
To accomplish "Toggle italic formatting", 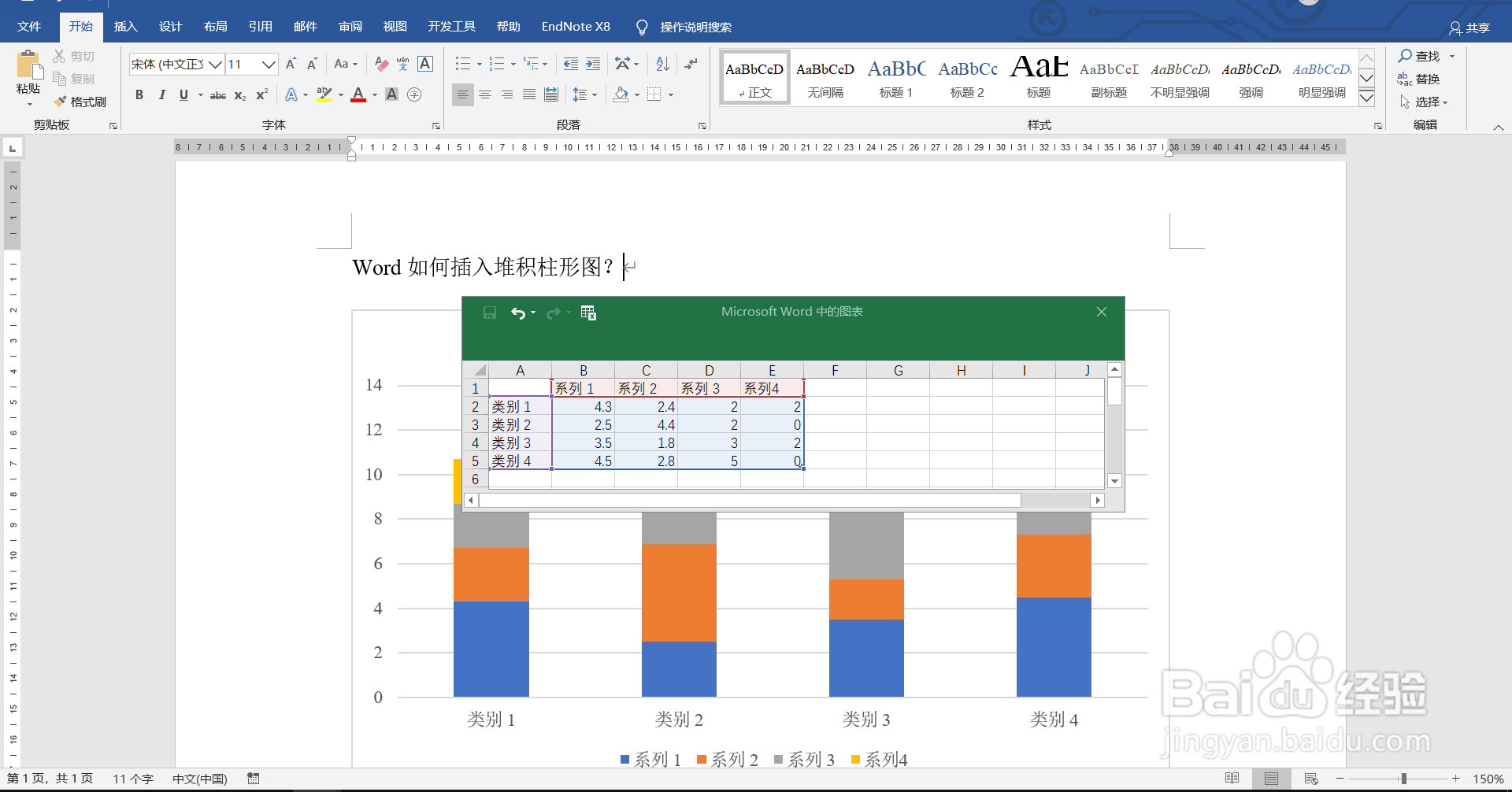I will pos(161,94).
